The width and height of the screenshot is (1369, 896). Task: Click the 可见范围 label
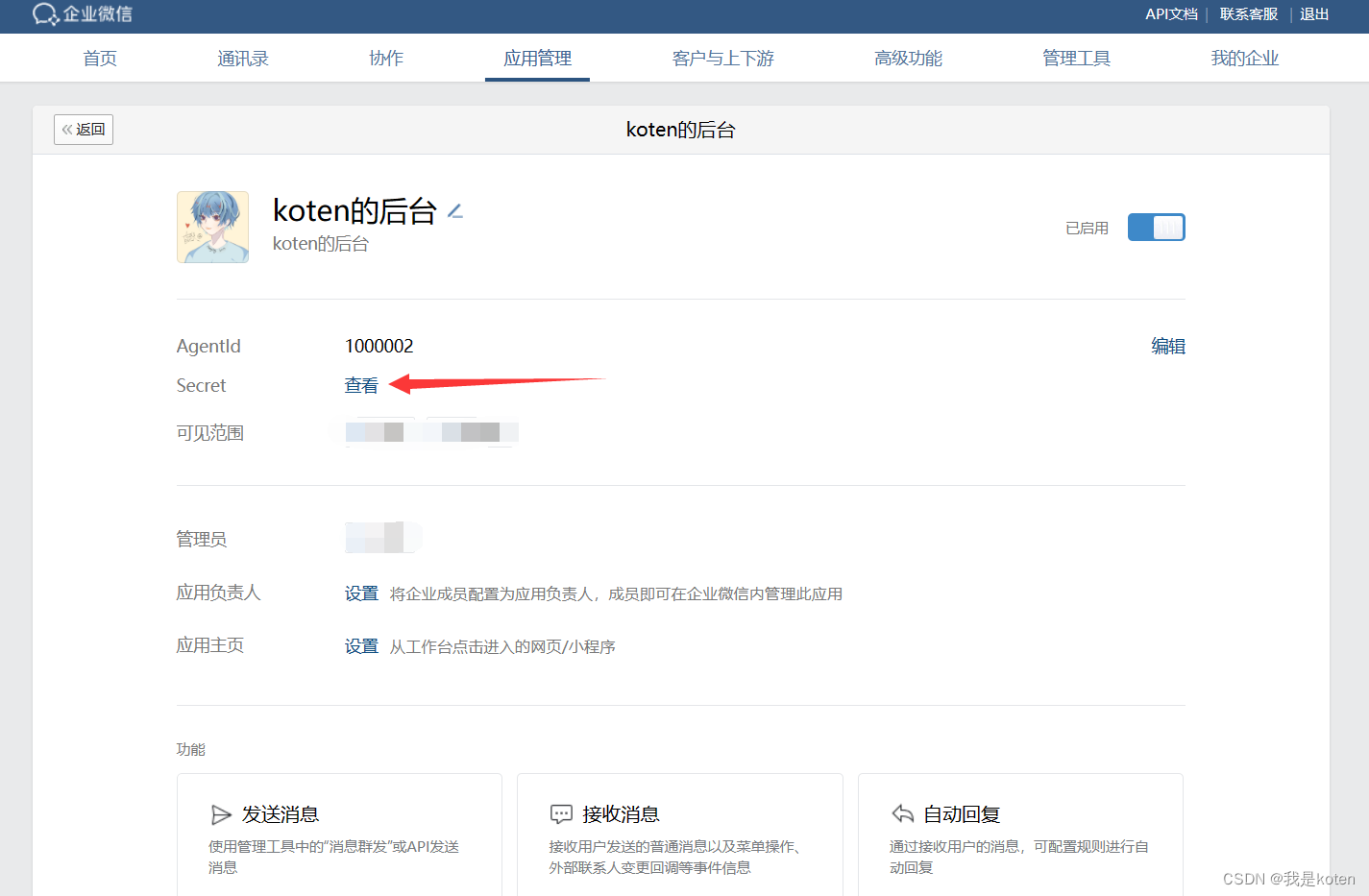tap(209, 433)
